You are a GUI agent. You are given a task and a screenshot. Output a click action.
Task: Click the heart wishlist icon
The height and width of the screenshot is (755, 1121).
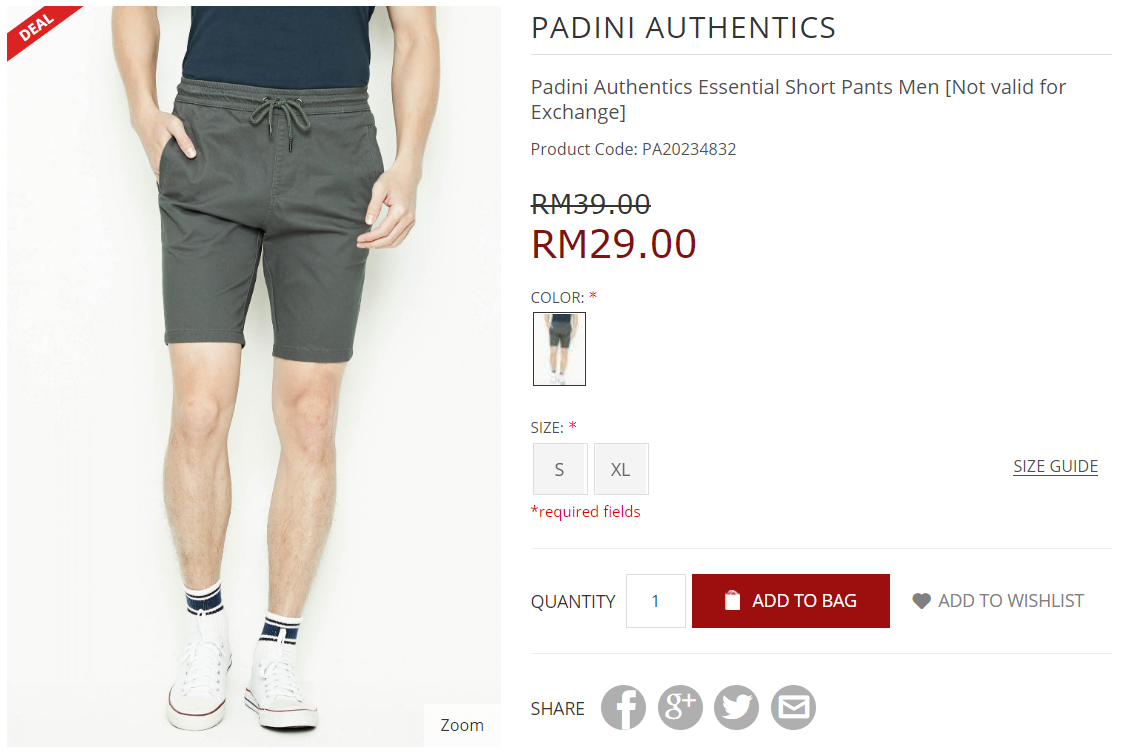[922, 601]
